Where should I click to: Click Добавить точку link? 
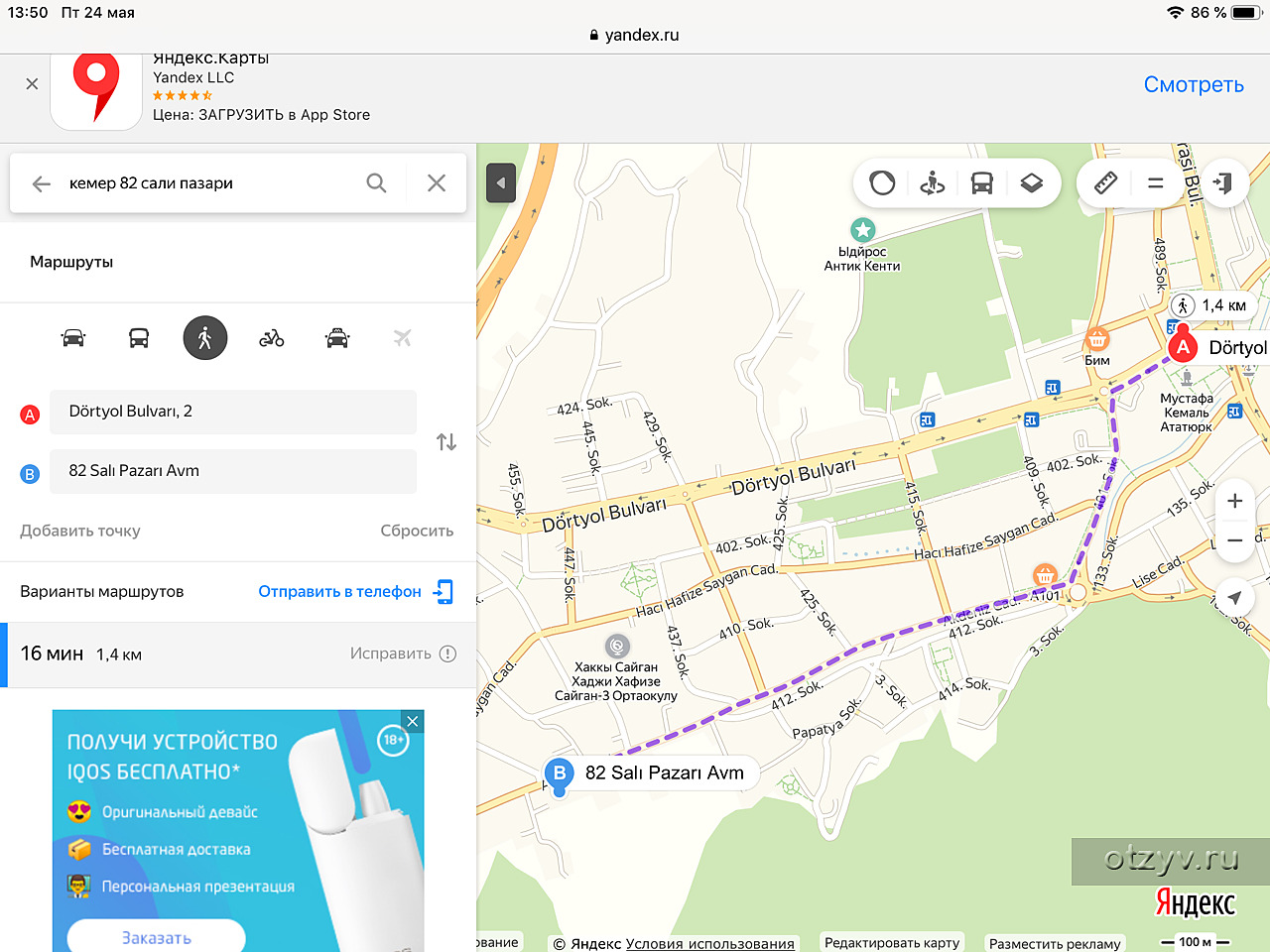(80, 531)
